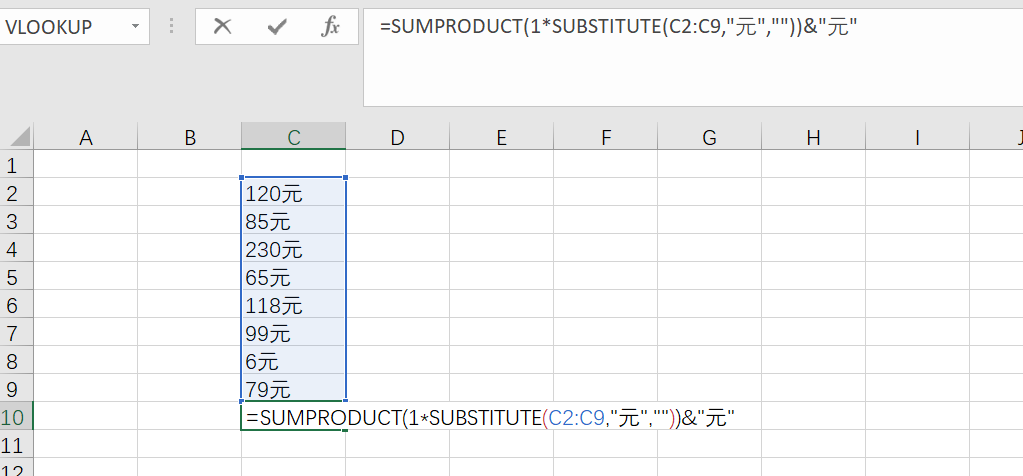Viewport: 1023px width, 476px height.
Task: Select column A header
Action: point(85,137)
